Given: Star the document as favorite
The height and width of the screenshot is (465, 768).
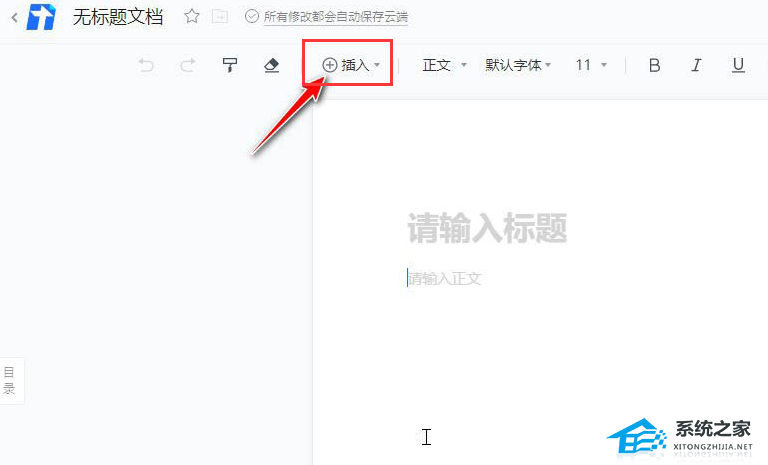Looking at the screenshot, I should point(192,17).
